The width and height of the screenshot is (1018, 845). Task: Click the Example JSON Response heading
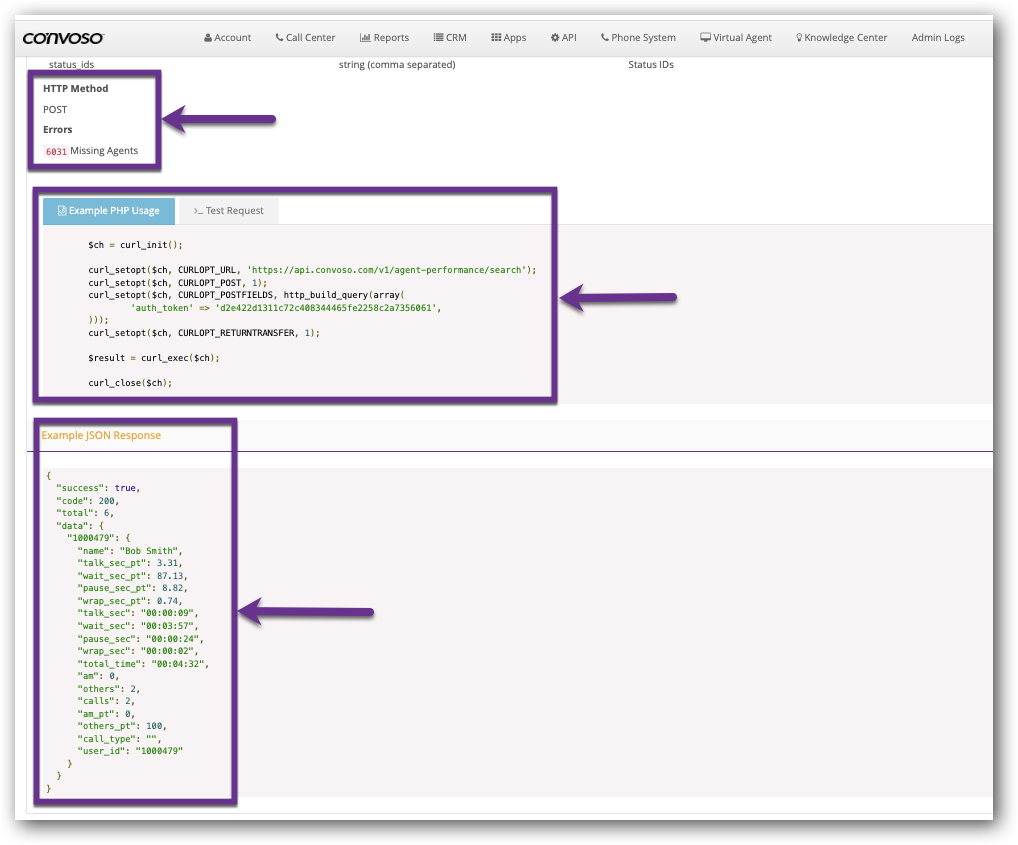coord(101,435)
